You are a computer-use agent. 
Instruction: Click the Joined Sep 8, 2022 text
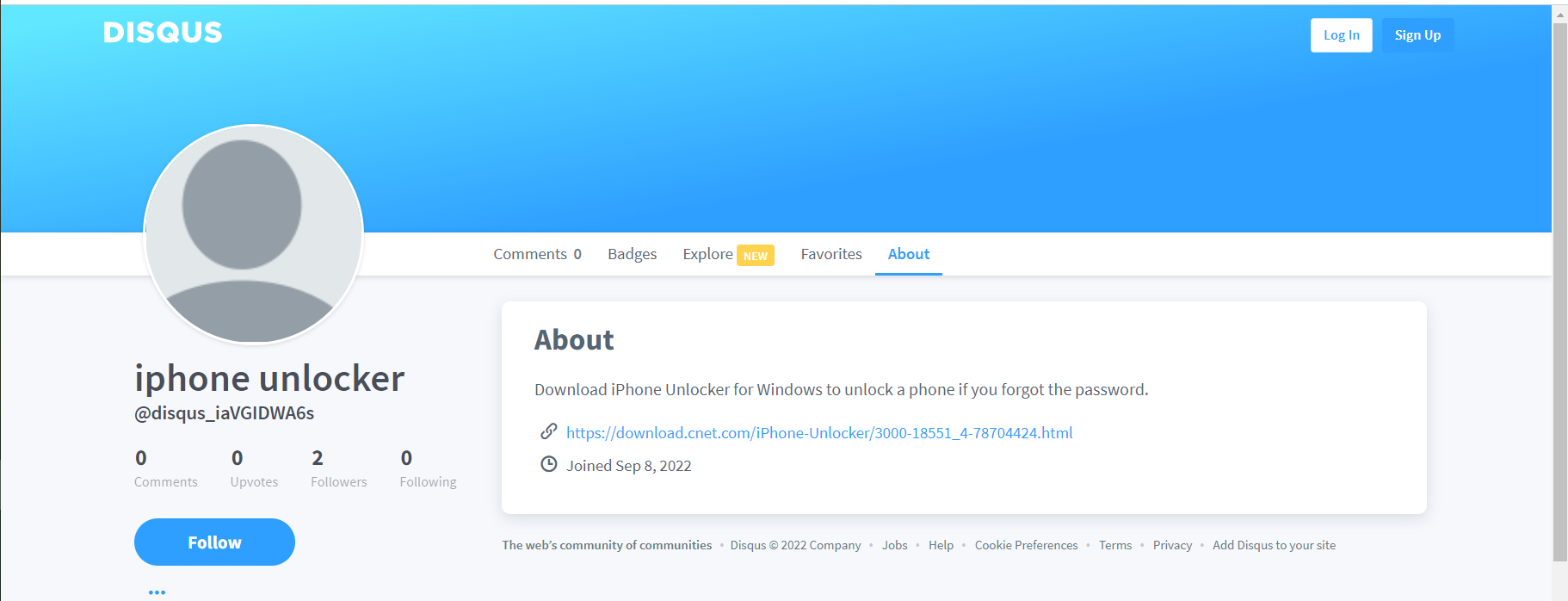click(628, 466)
